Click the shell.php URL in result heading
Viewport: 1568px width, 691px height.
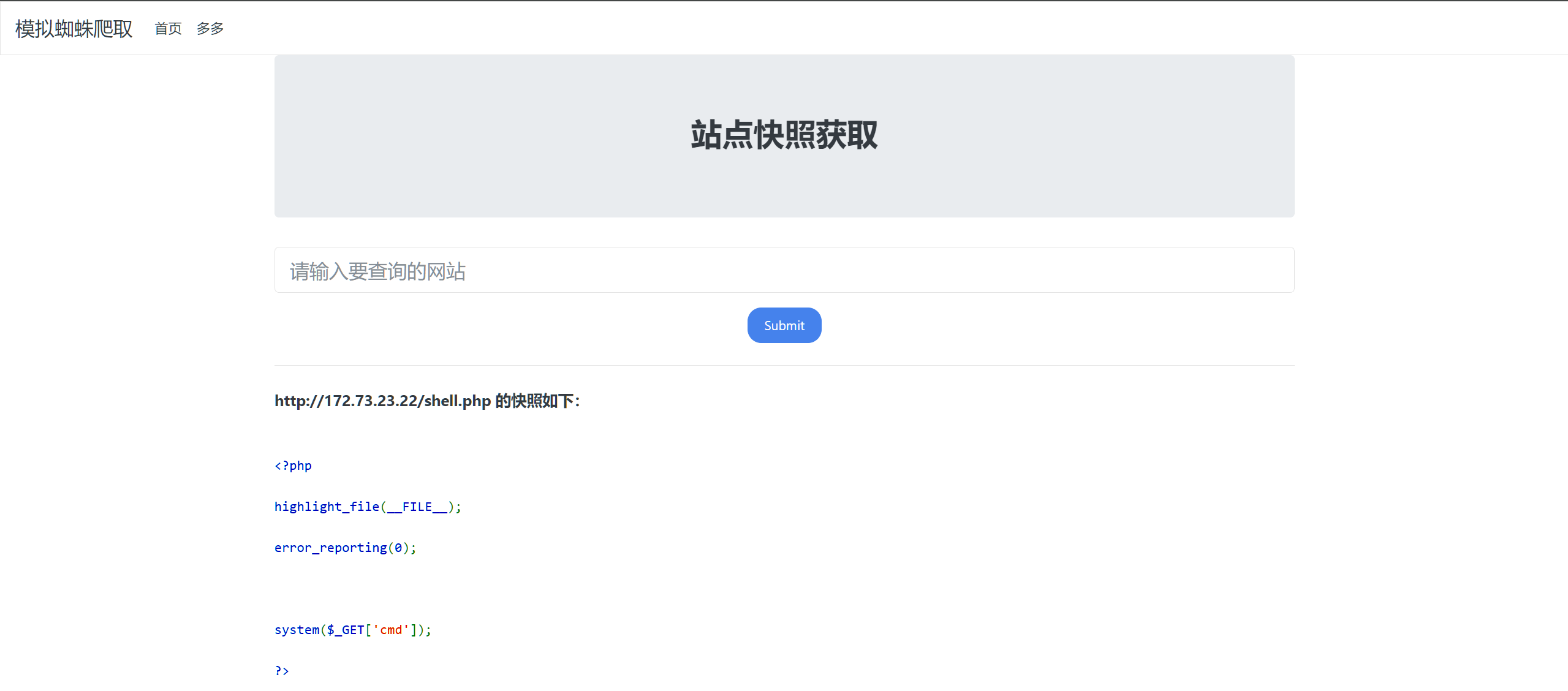[x=457, y=401]
